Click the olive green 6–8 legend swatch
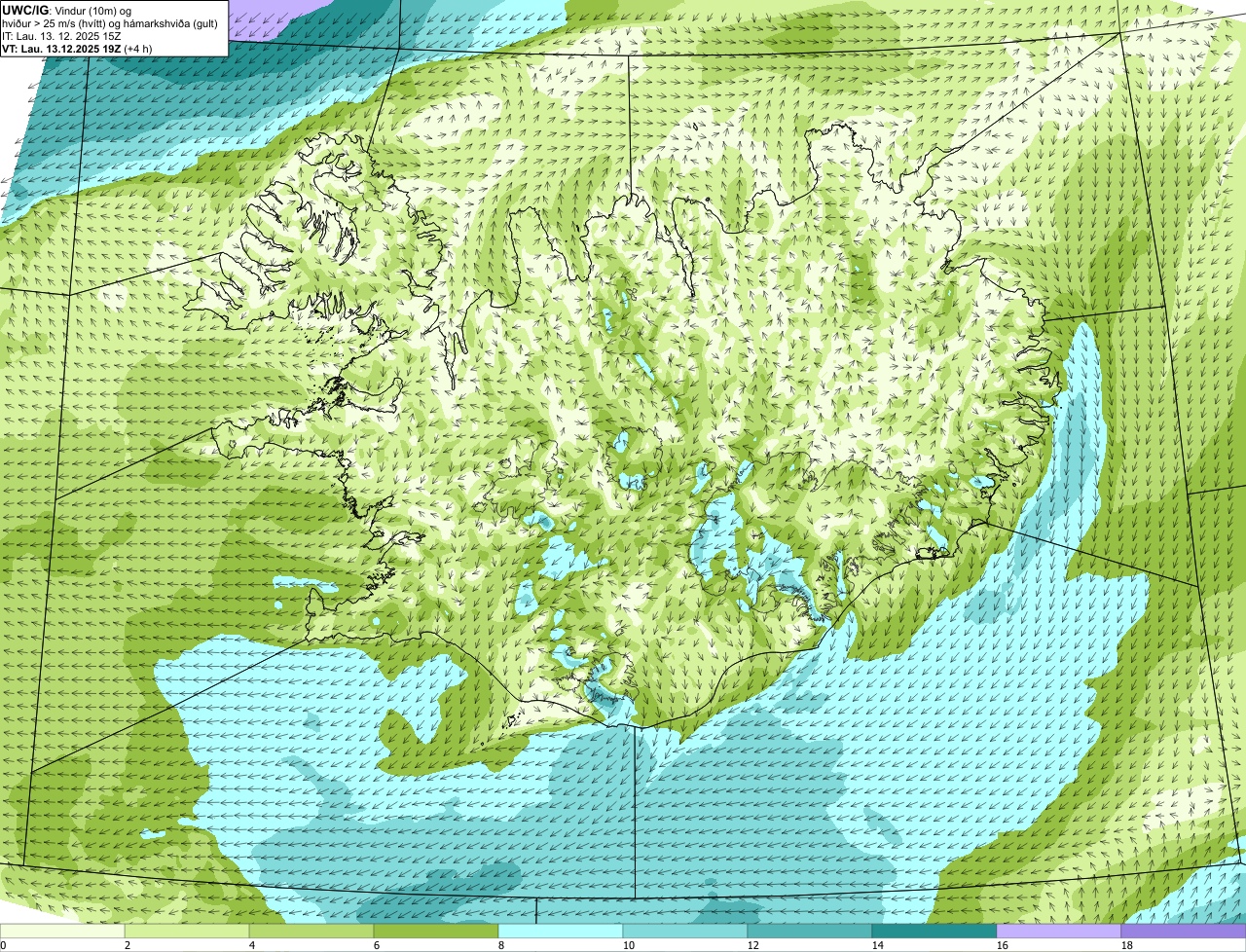 coord(437,932)
